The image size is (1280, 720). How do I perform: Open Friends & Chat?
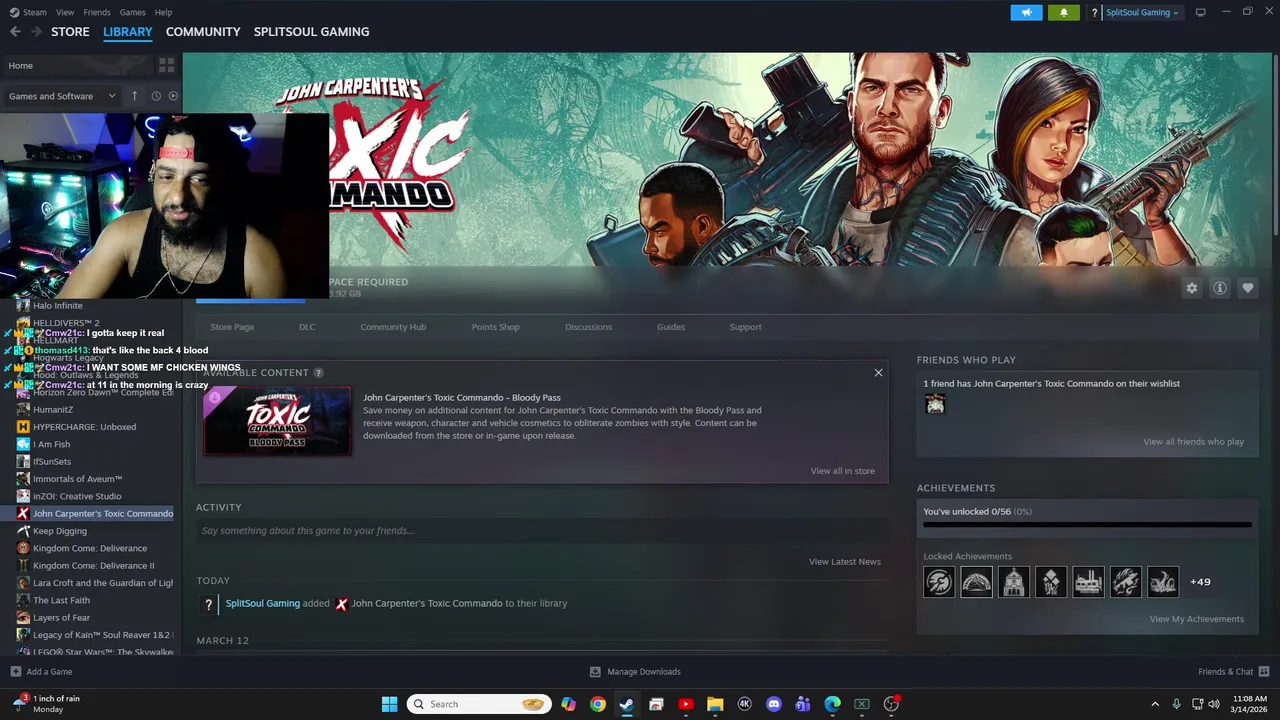point(1233,672)
